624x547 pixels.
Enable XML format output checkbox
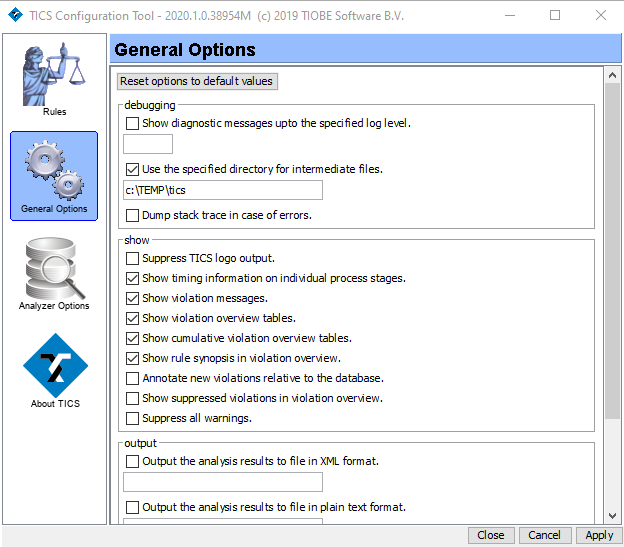coord(133,461)
